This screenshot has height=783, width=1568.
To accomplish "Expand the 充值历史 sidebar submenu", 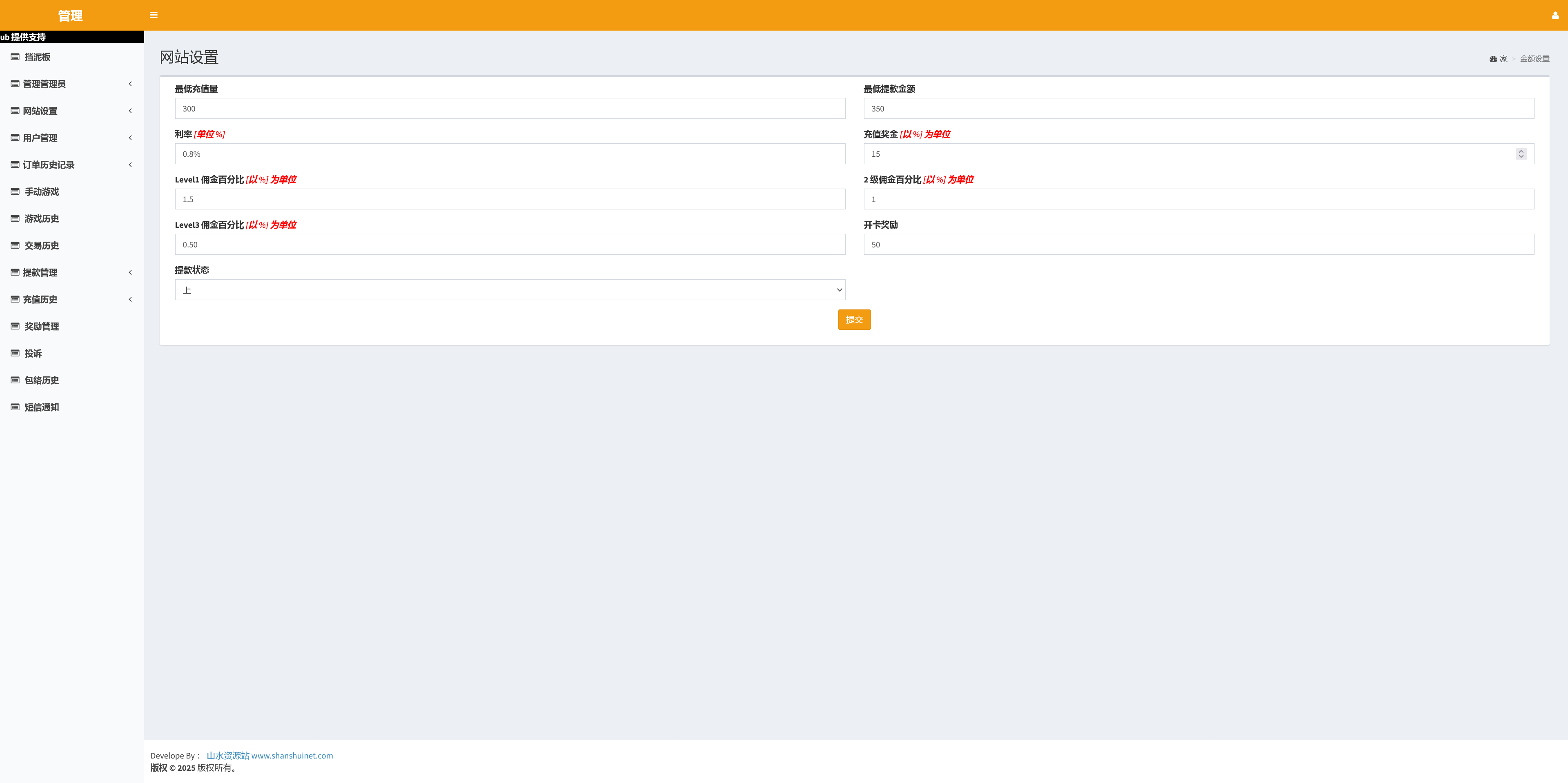I will point(130,299).
